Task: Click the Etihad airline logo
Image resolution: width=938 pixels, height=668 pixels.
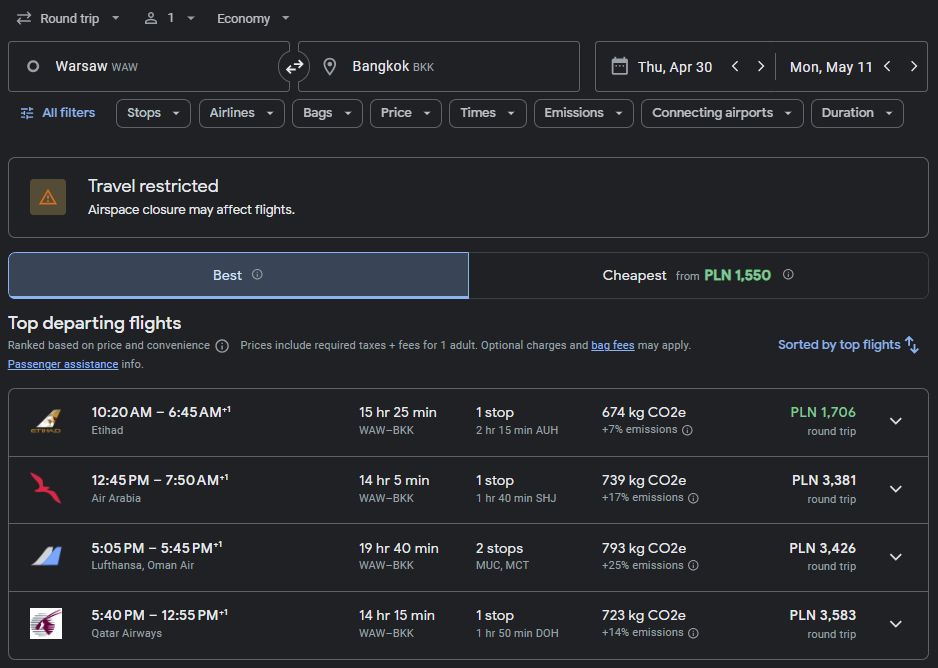Action: pyautogui.click(x=46, y=421)
